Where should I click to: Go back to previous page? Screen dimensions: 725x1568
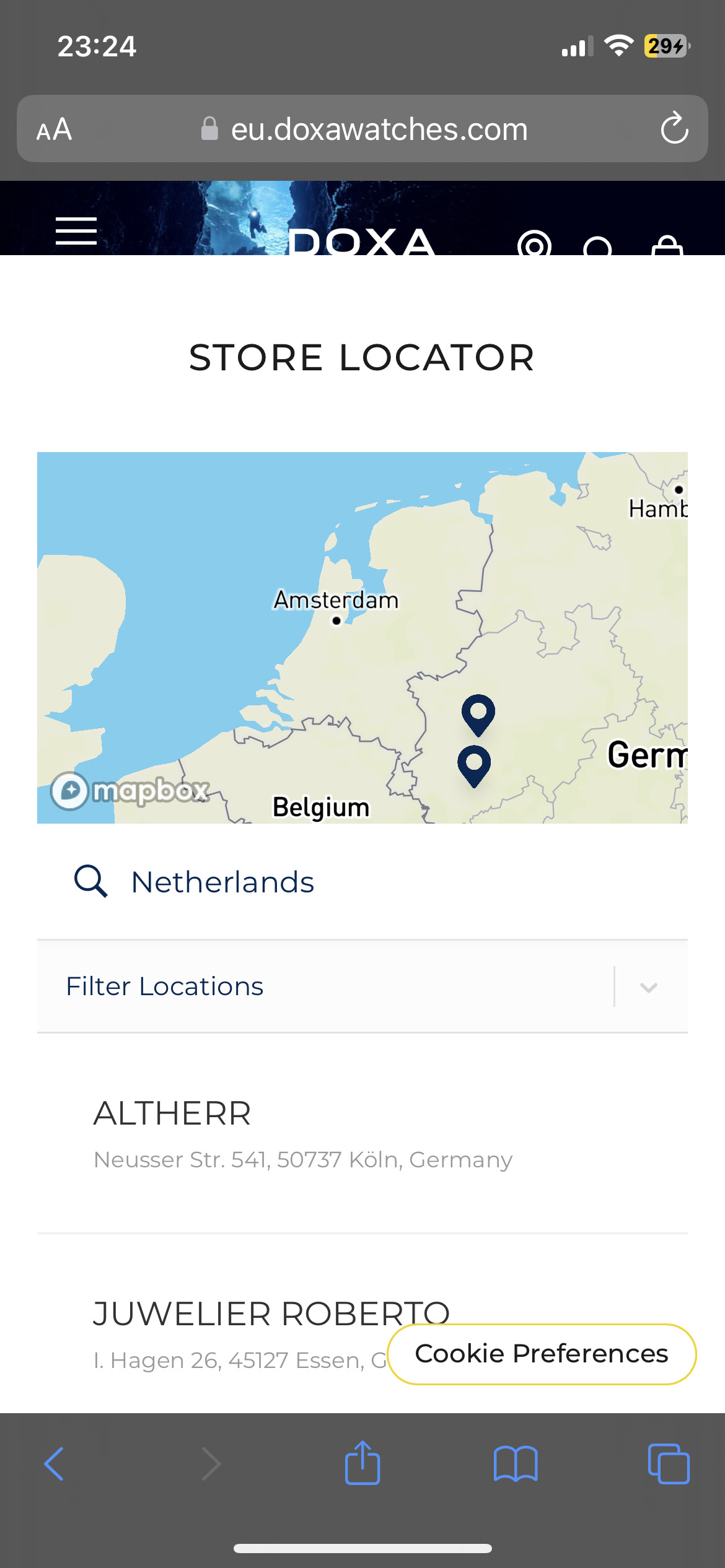point(55,1464)
